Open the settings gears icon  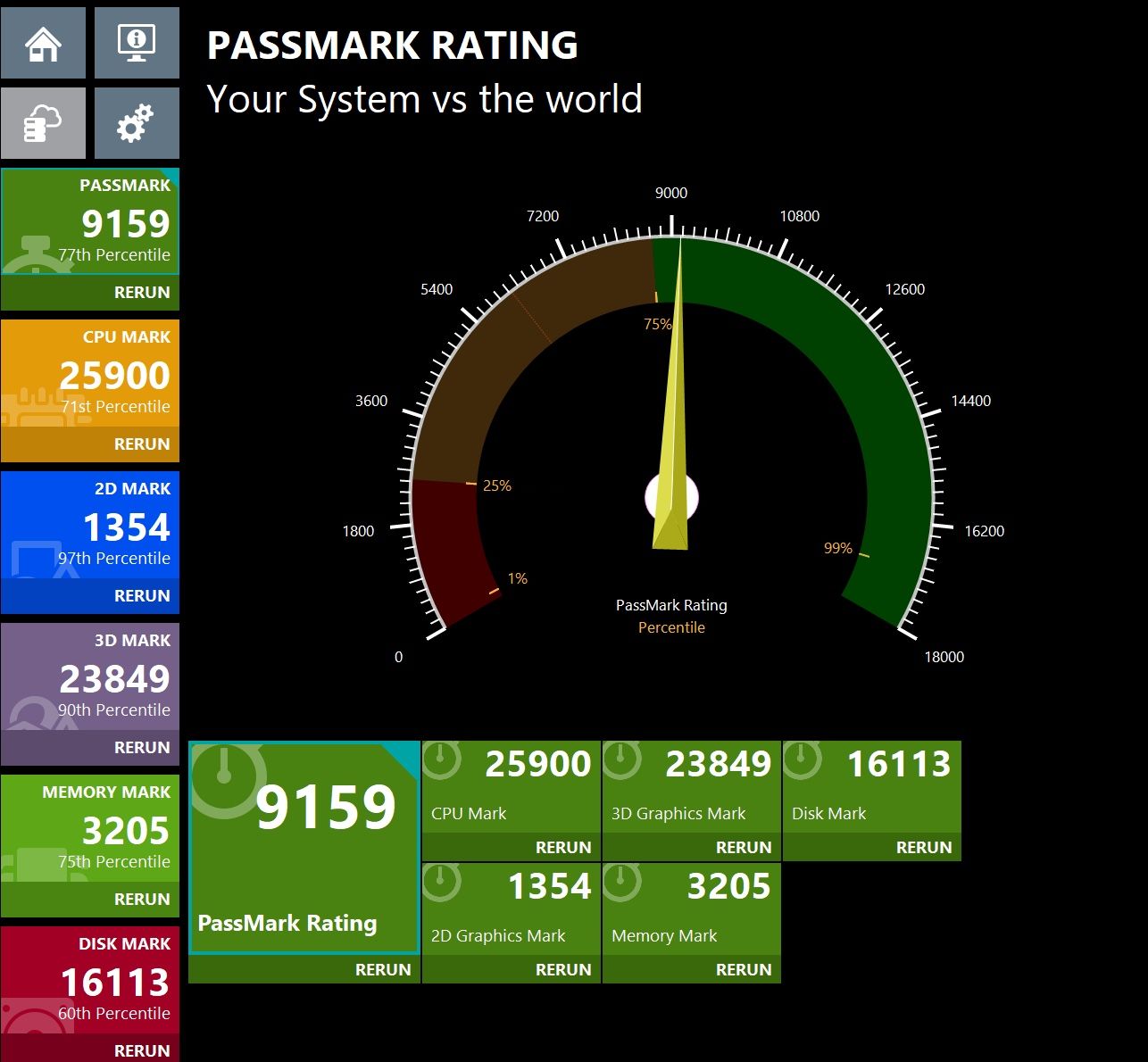tap(137, 123)
